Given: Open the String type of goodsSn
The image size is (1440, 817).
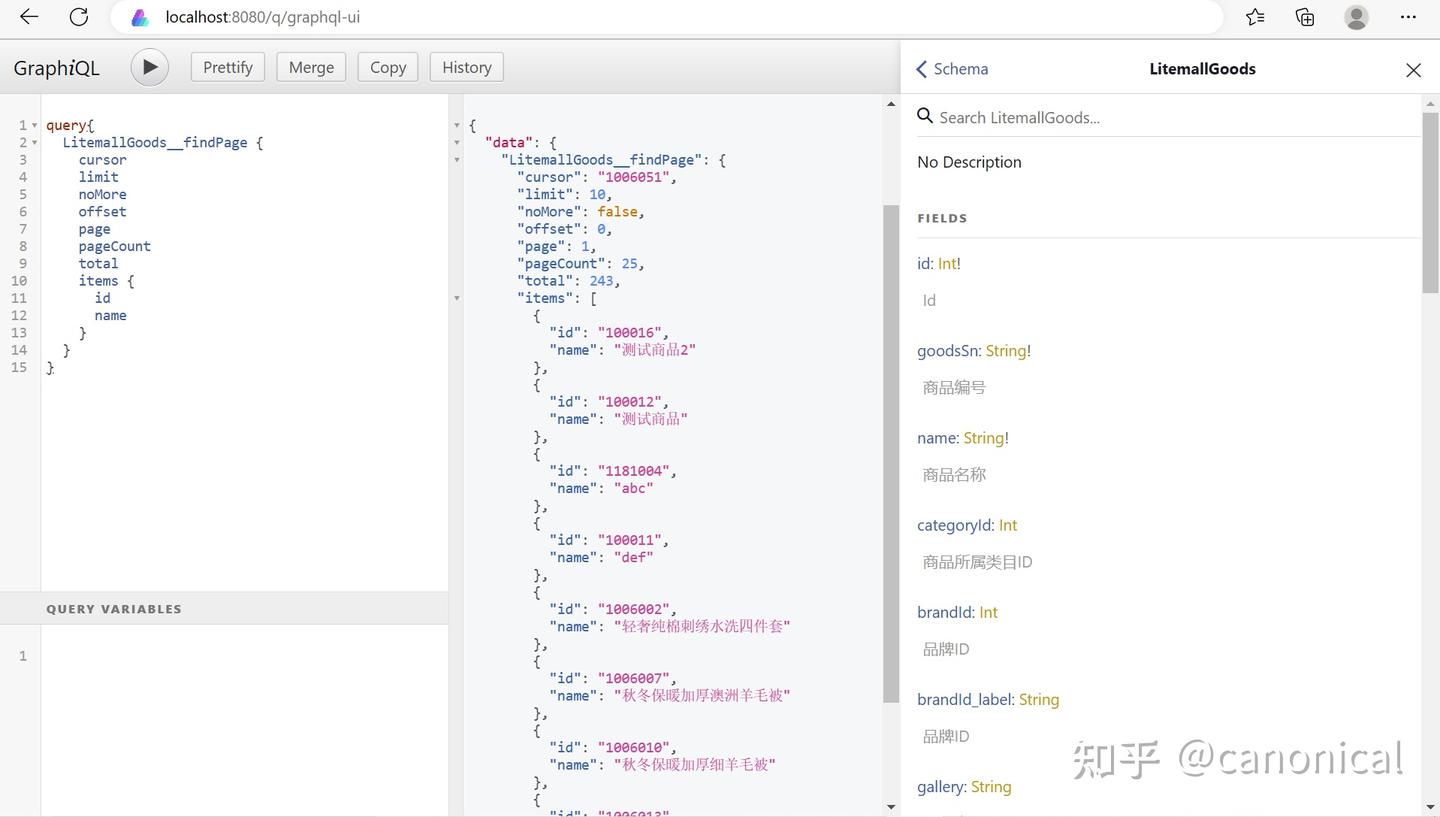Looking at the screenshot, I should [x=1005, y=351].
